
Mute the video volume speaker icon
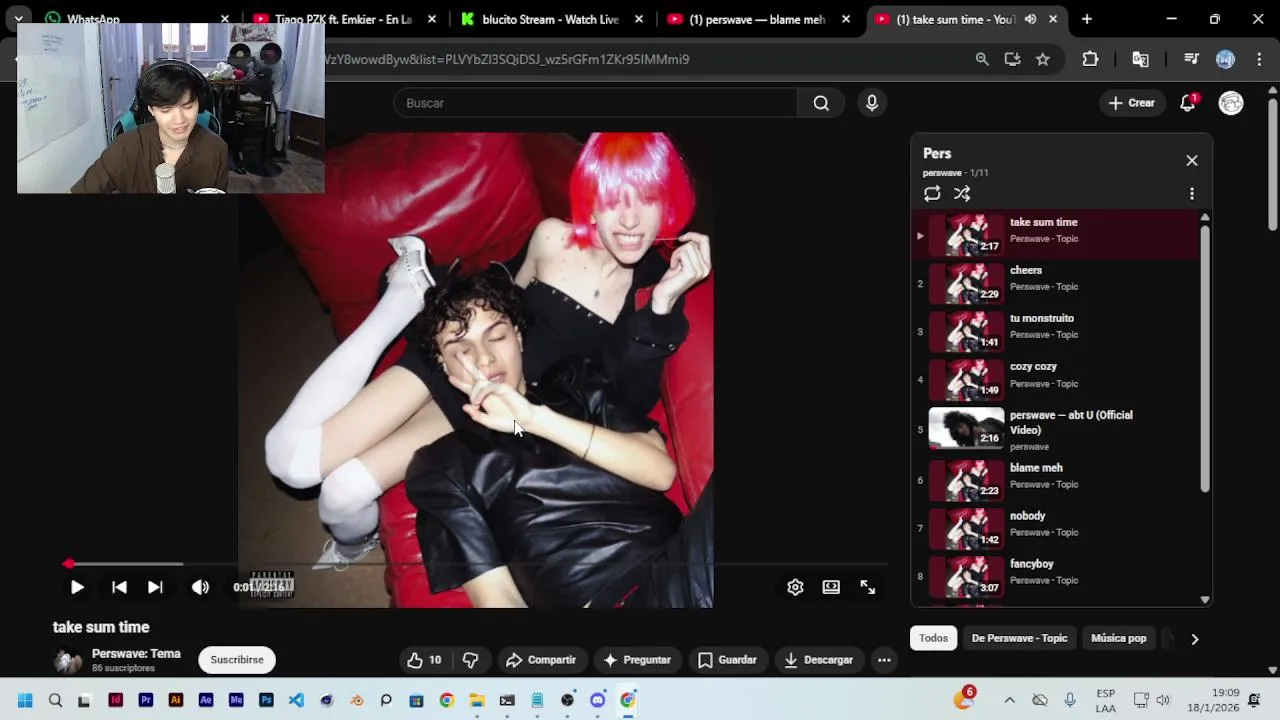coord(201,588)
